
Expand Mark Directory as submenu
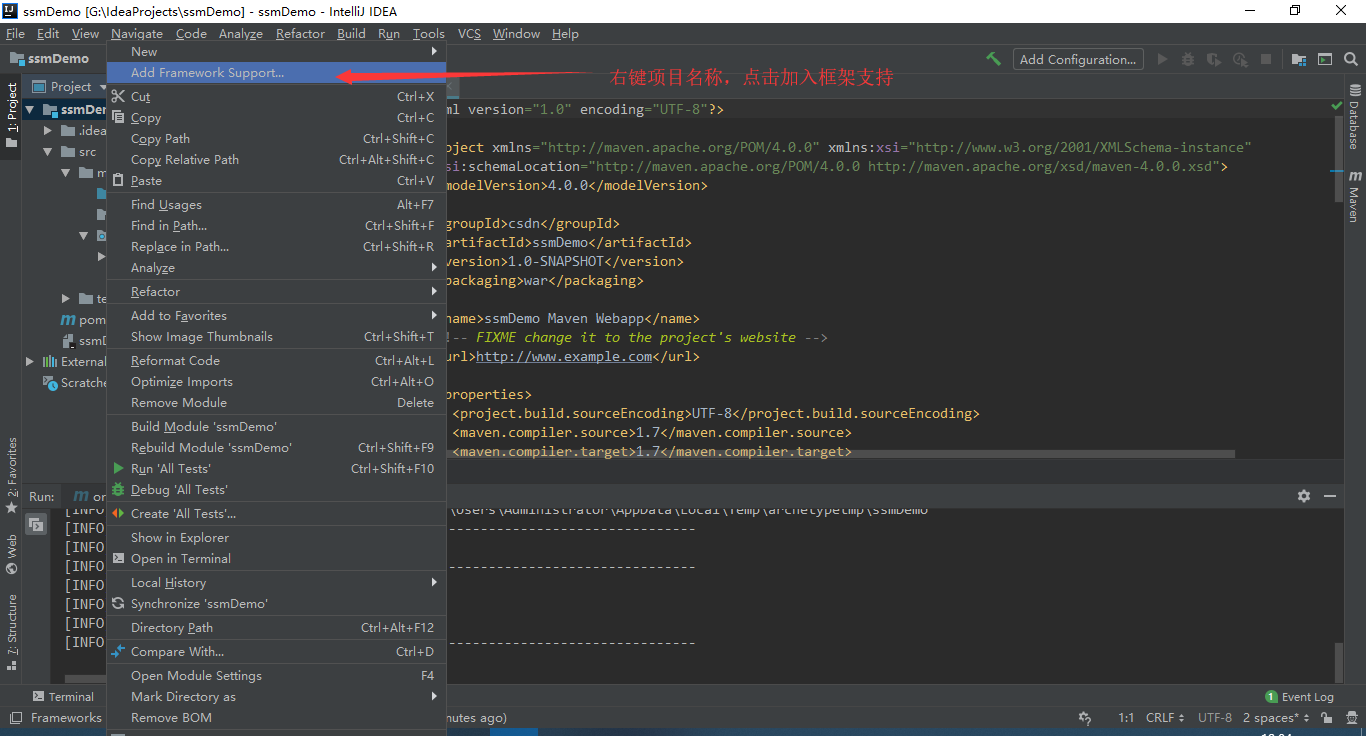pyautogui.click(x=276, y=696)
